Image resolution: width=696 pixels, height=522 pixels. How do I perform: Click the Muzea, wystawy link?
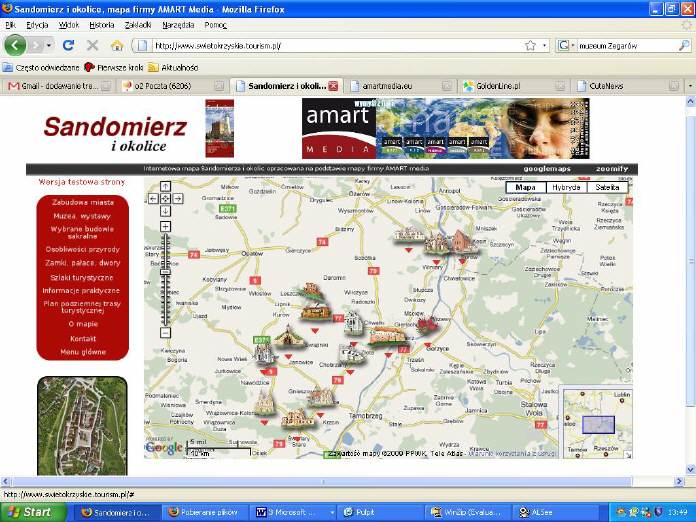(82, 216)
